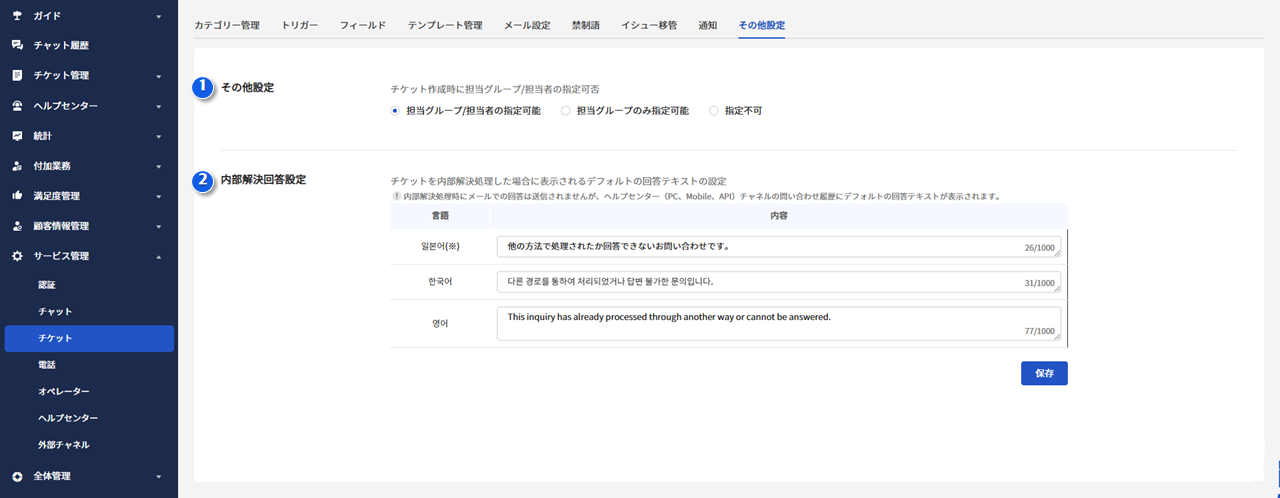This screenshot has height=498, width=1280.
Task: Open ヘルプセンター submenu under サービス管理
Action: (x=68, y=417)
